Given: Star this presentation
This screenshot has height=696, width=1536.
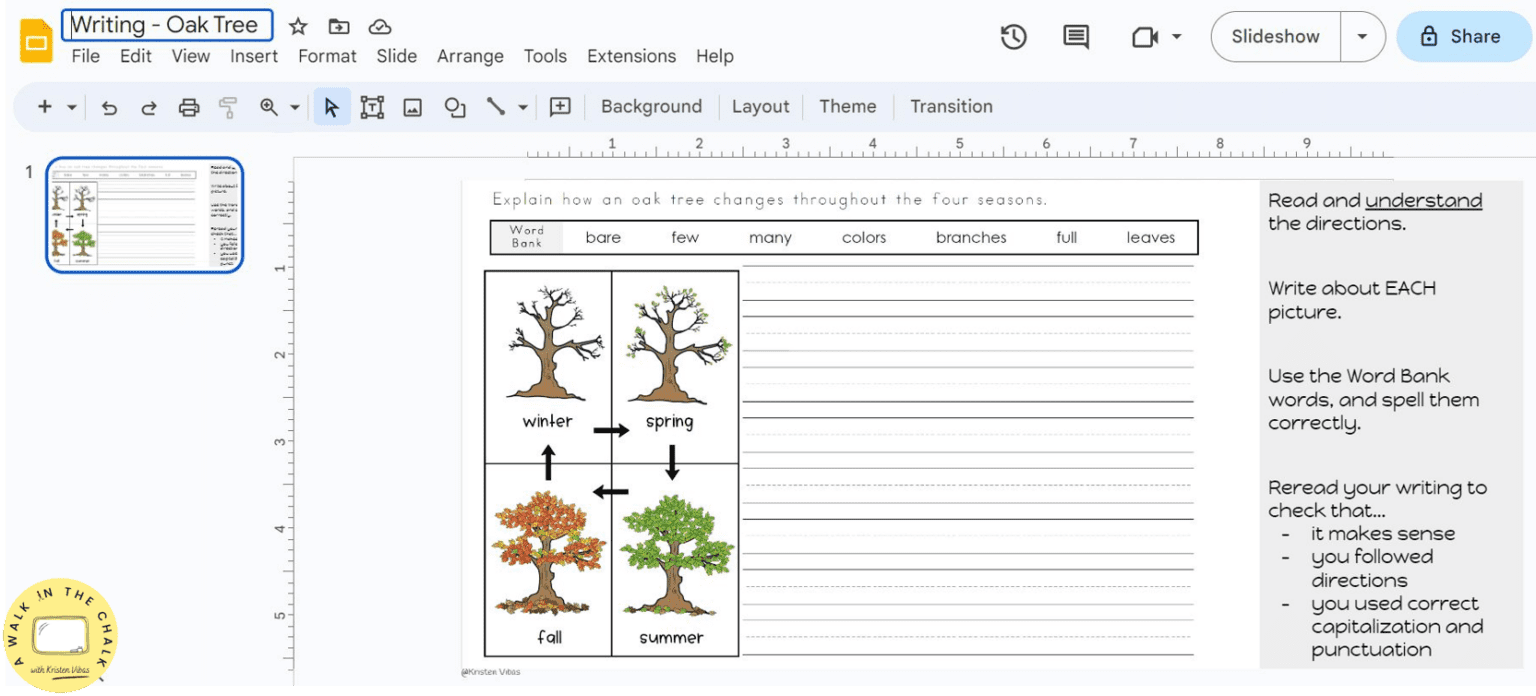Looking at the screenshot, I should point(297,27).
